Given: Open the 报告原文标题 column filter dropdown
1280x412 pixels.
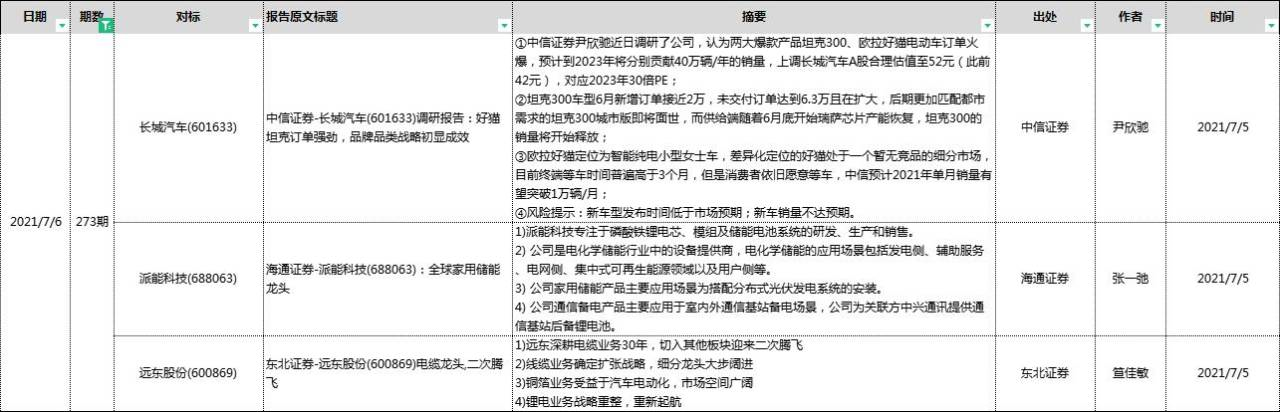Looking at the screenshot, I should (x=504, y=26).
